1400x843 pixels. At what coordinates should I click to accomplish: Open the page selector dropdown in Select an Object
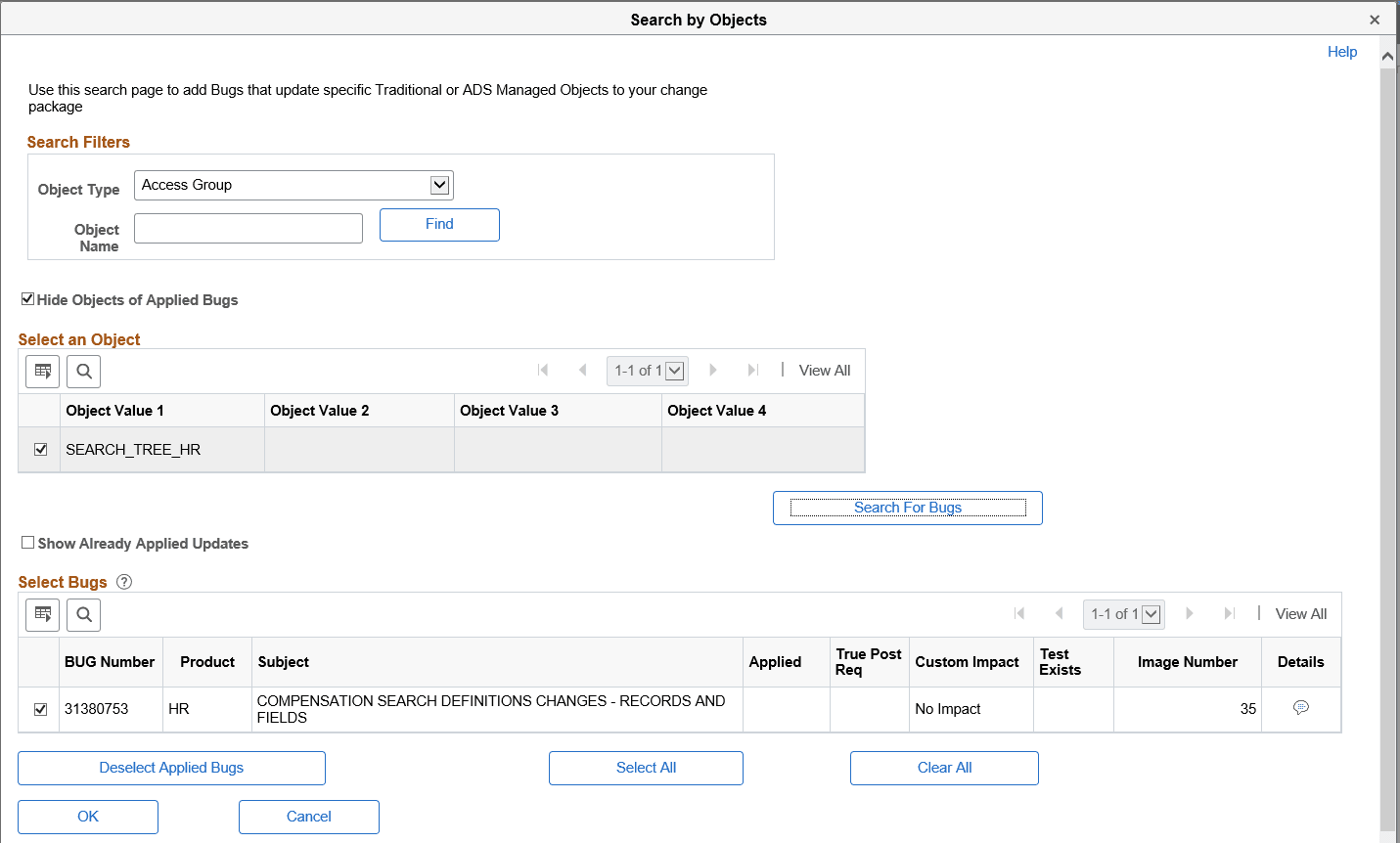point(673,370)
